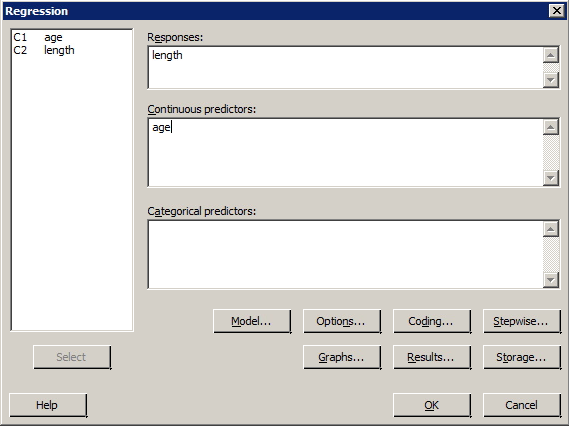Click inside the Continuous predictors box
This screenshot has height=426, width=569.
pos(345,152)
